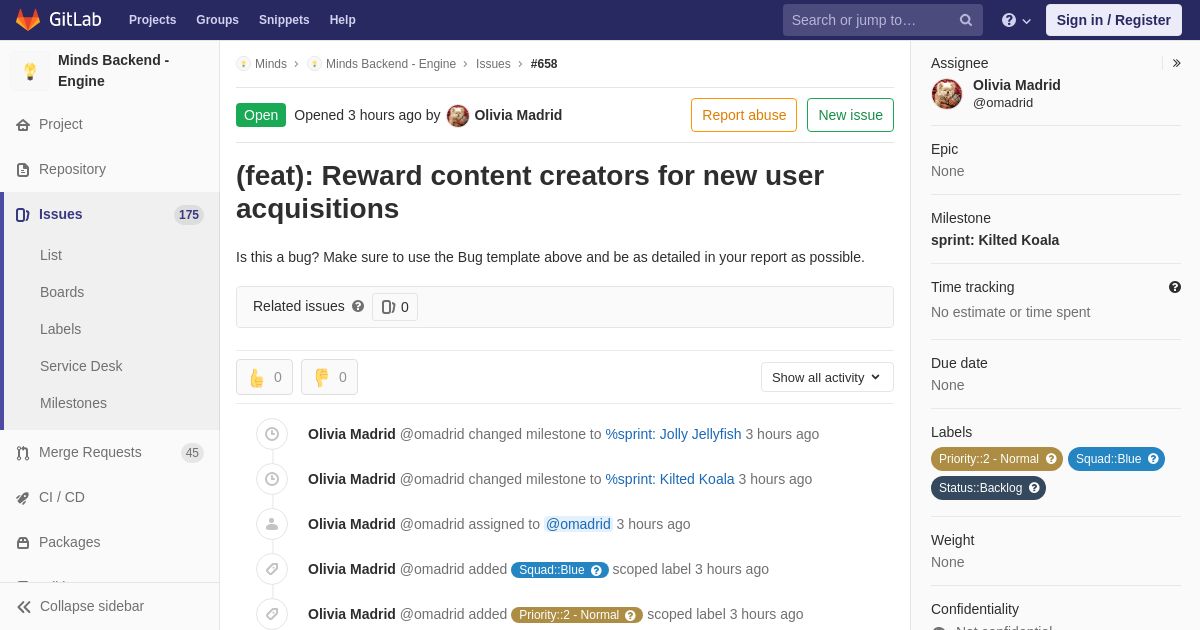The height and width of the screenshot is (630, 1200).
Task: Click the thumbs down reaction
Action: pos(329,377)
